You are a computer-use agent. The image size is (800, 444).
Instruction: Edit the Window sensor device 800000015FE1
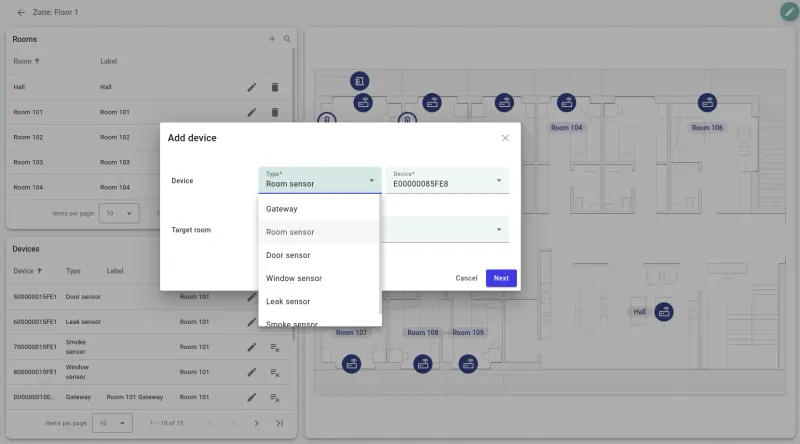(x=252, y=372)
